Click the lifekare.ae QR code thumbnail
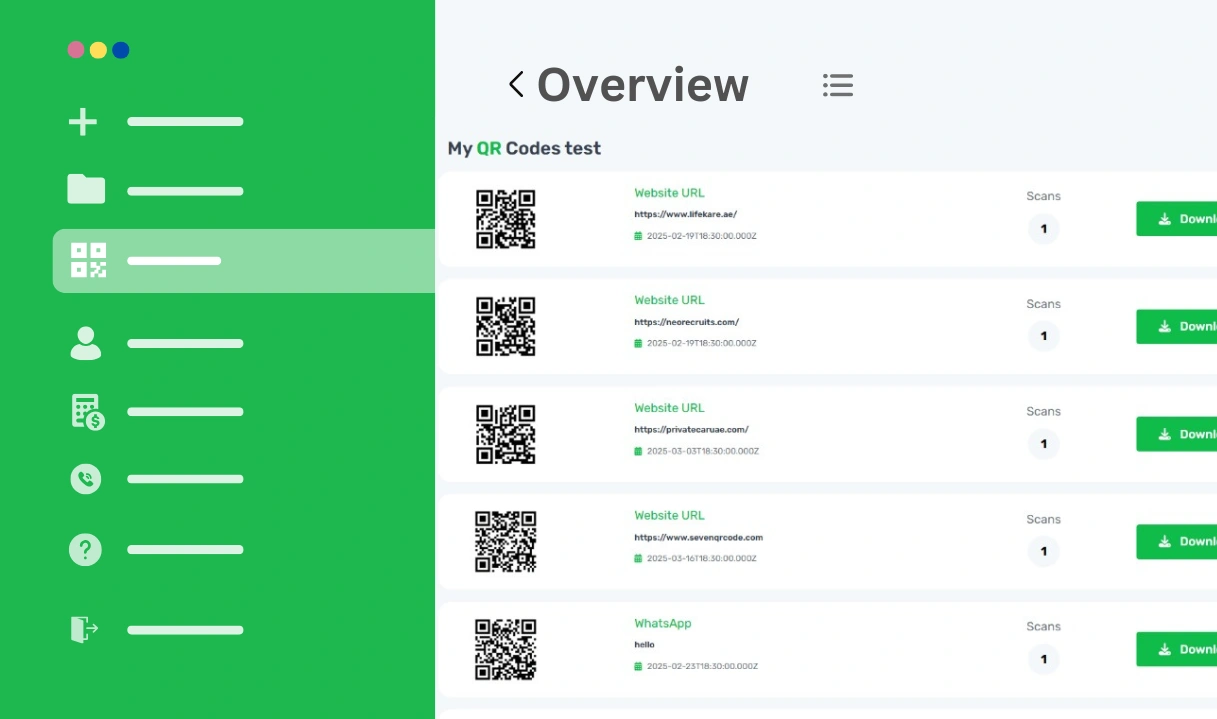The image size is (1217, 719). click(505, 219)
